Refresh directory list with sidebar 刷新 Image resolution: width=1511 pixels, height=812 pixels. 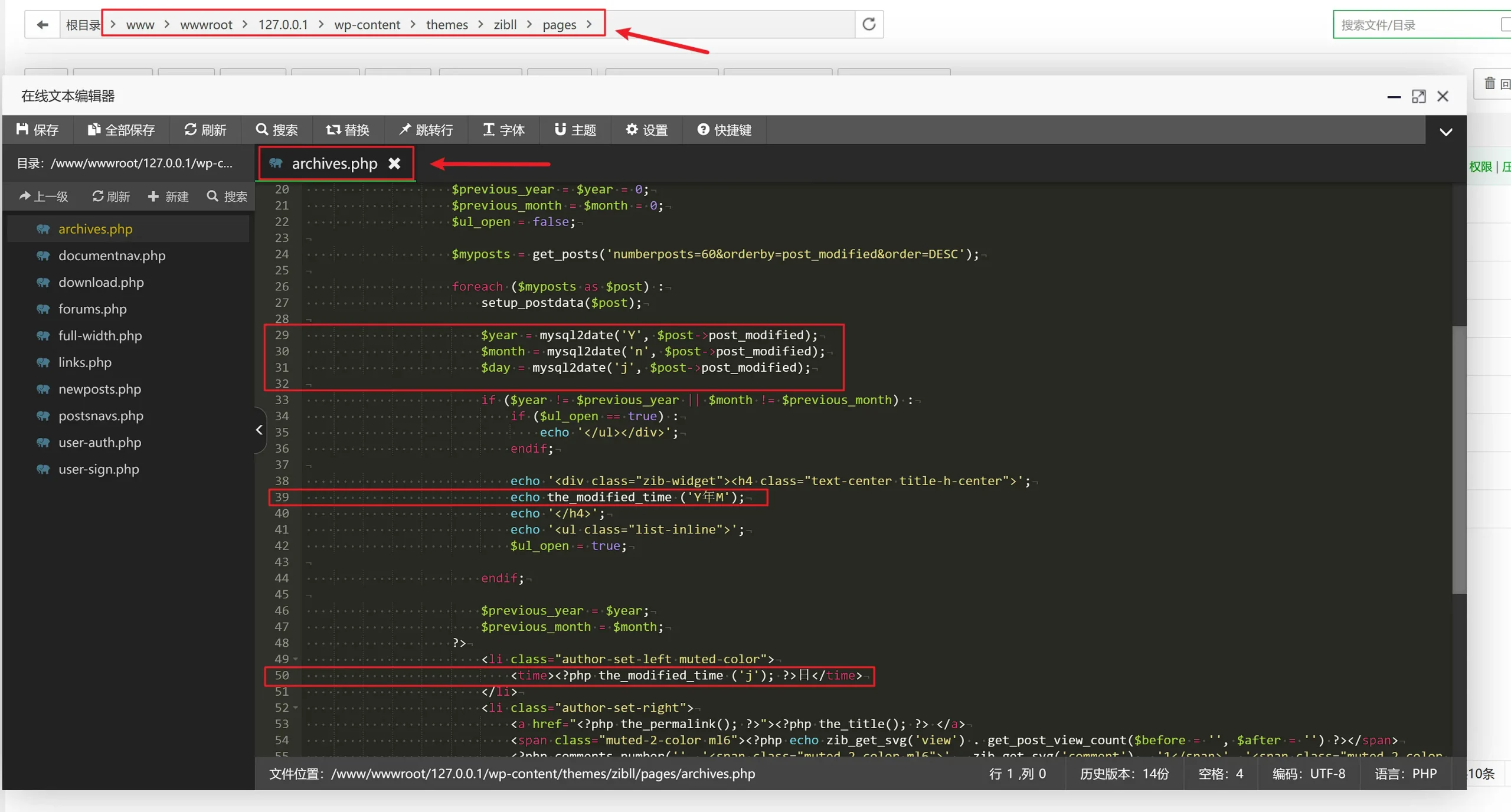(111, 197)
